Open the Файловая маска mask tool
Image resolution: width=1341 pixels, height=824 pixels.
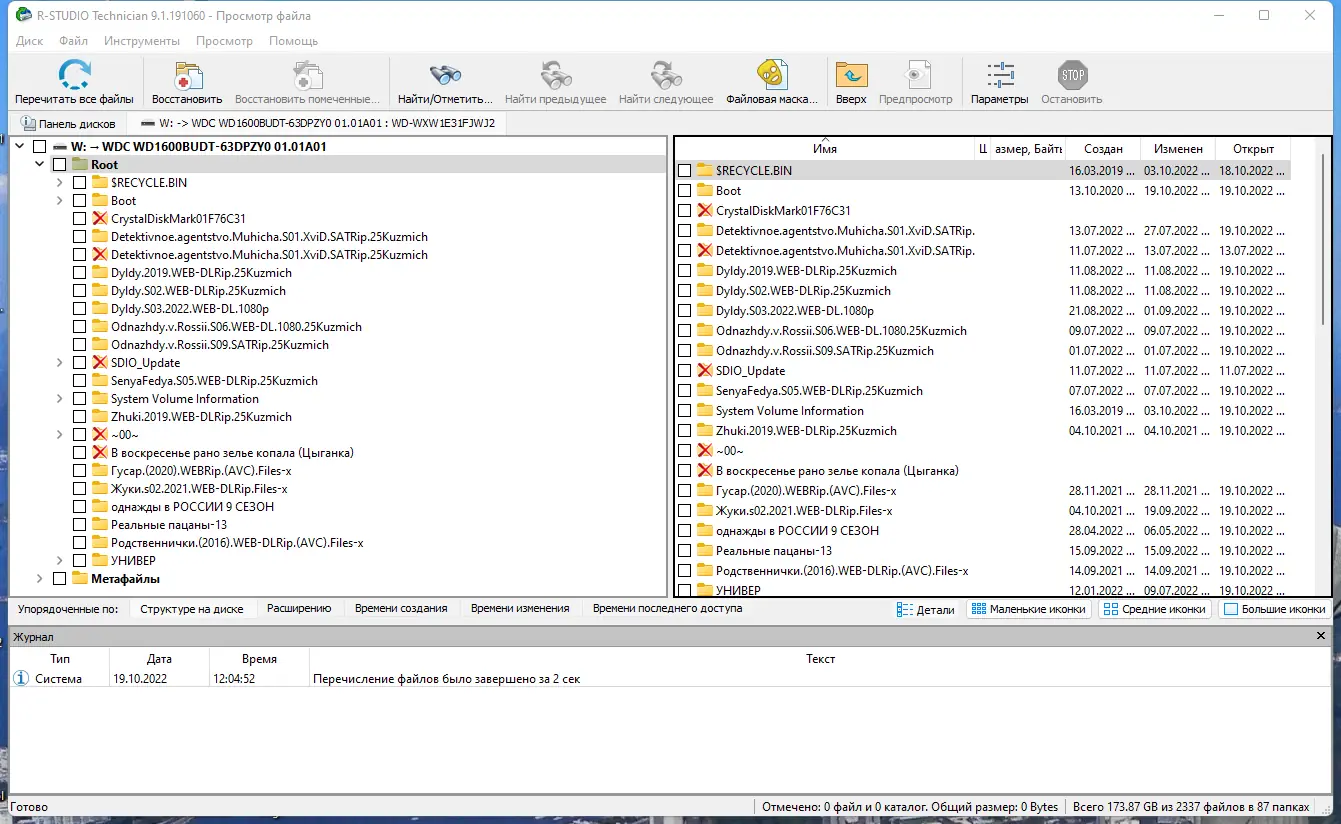[x=771, y=75]
